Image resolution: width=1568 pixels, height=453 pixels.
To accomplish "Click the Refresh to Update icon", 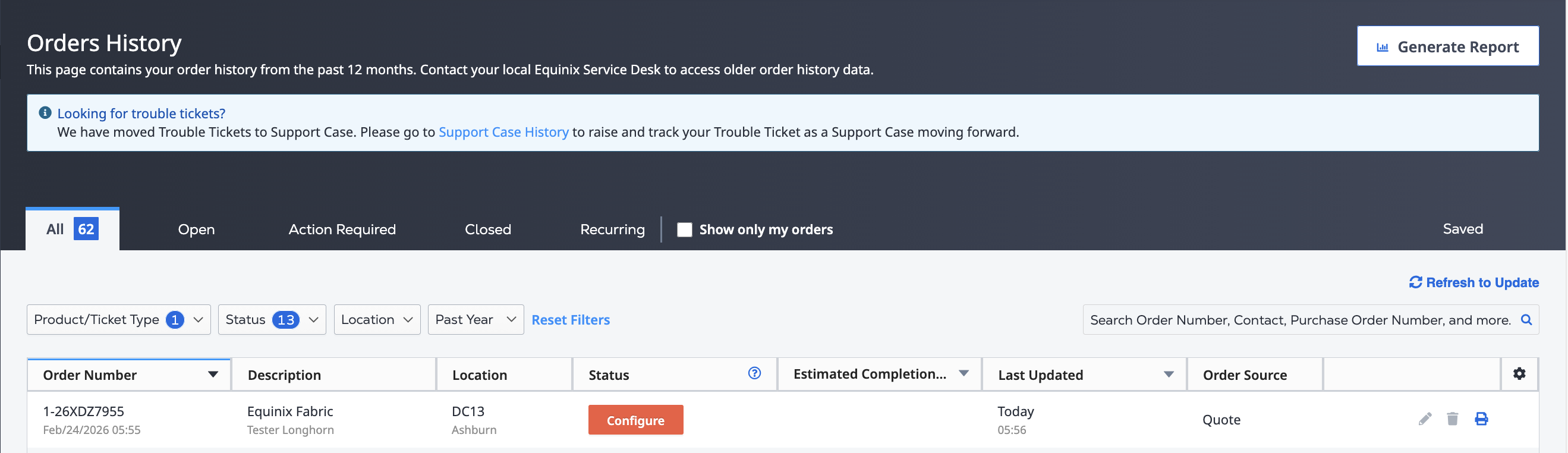I will (1415, 282).
